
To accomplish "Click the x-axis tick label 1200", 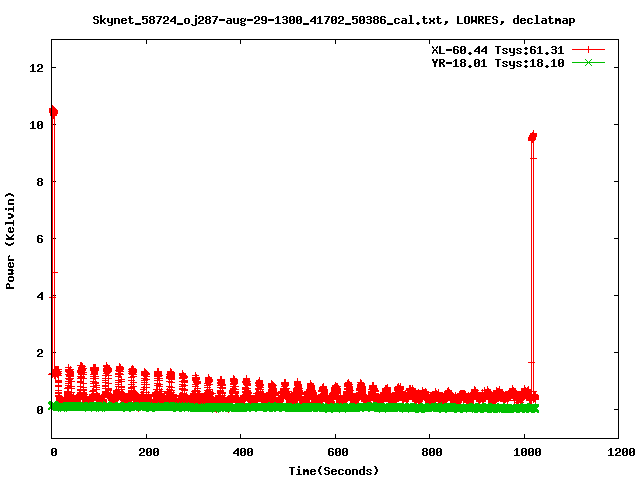I will [x=621, y=452].
